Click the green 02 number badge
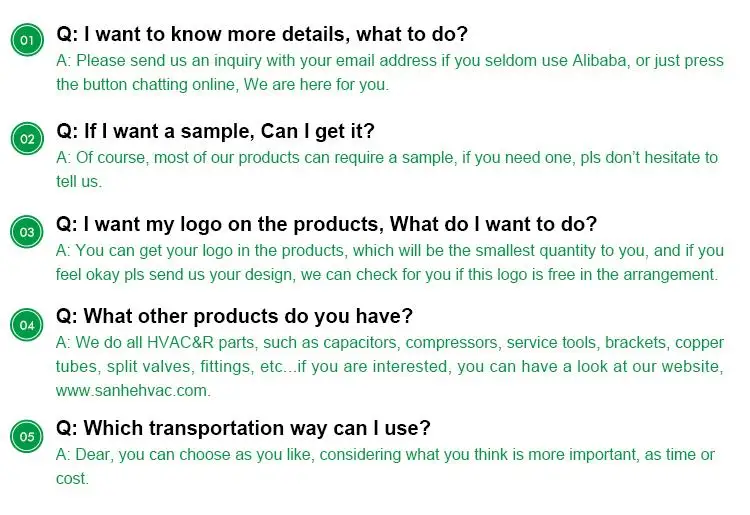The image size is (750, 515). point(27,138)
